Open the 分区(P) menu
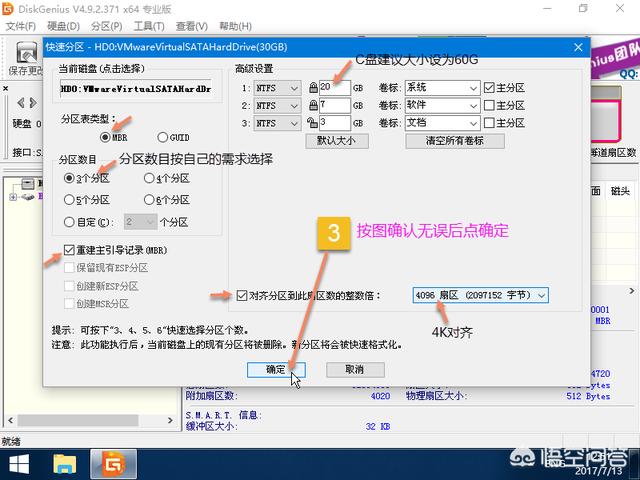Viewport: 640px width, 480px height. tap(107, 27)
